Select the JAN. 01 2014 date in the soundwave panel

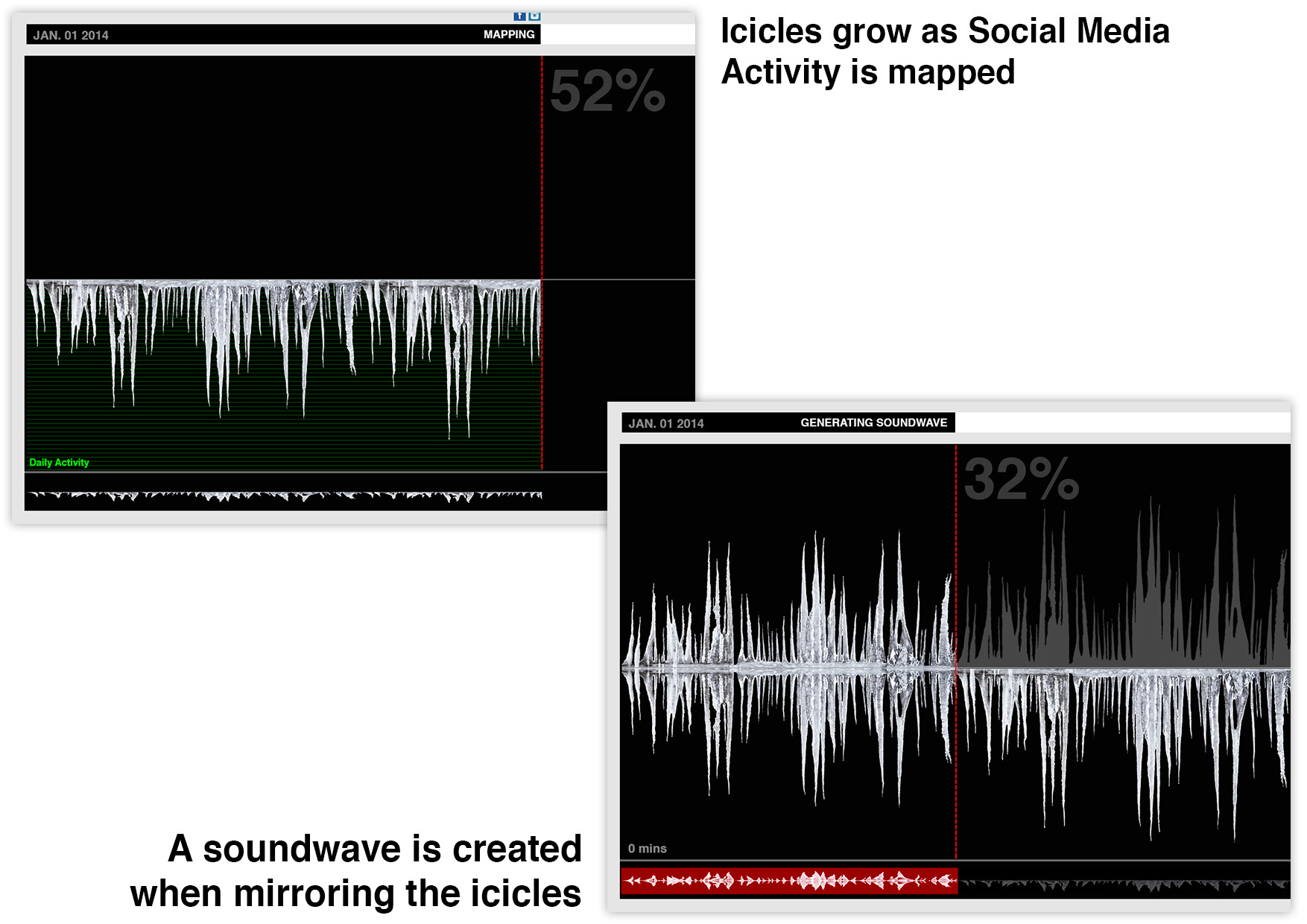tap(666, 423)
